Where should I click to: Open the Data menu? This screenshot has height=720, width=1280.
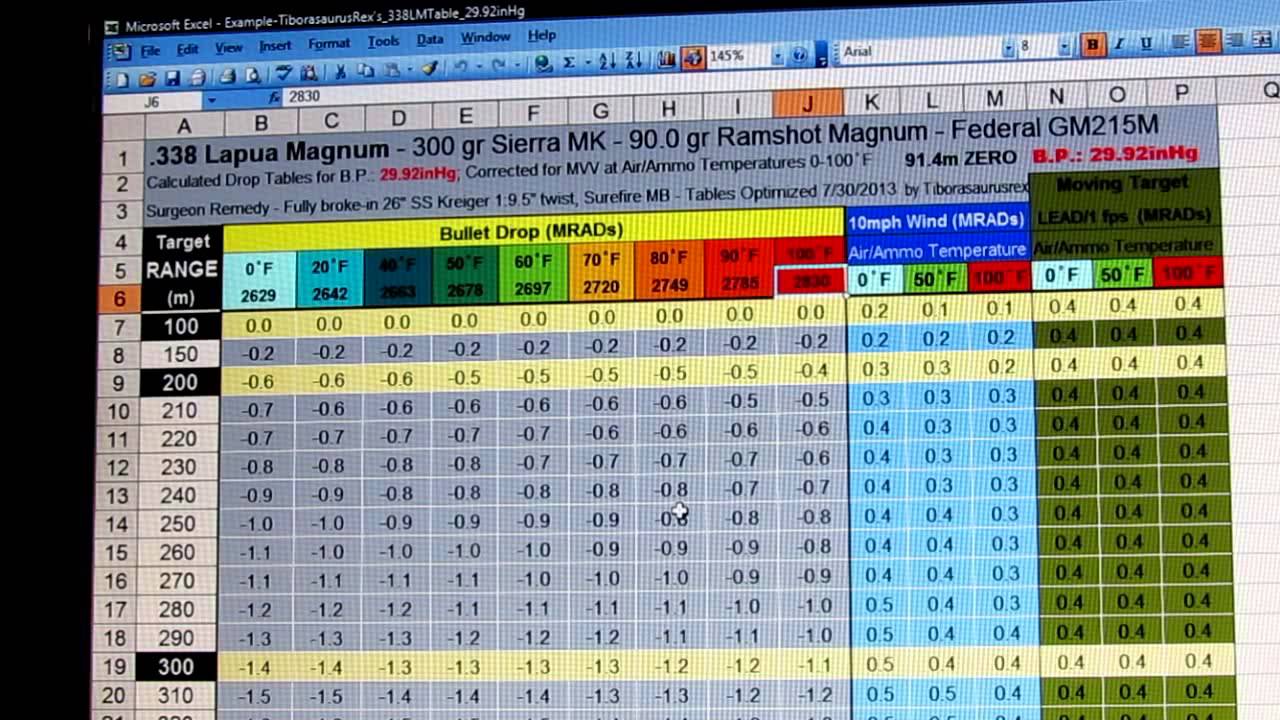(430, 39)
